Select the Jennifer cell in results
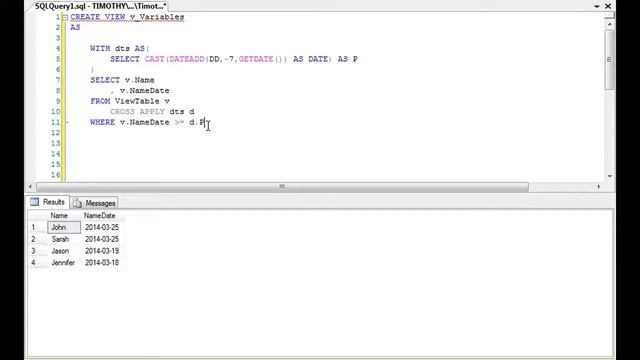This screenshot has height=360, width=640. point(64,263)
